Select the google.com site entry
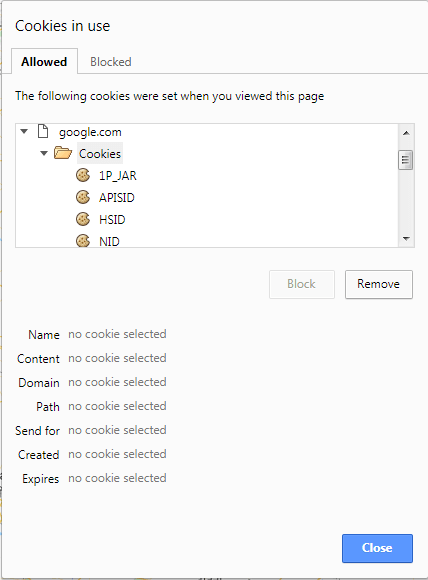428x580 pixels. point(90,132)
